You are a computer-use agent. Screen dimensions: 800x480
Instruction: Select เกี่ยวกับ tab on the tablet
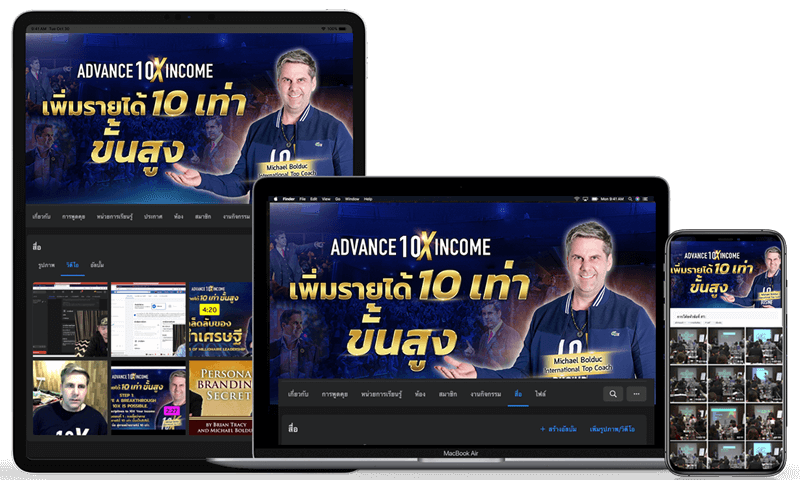[x=41, y=216]
